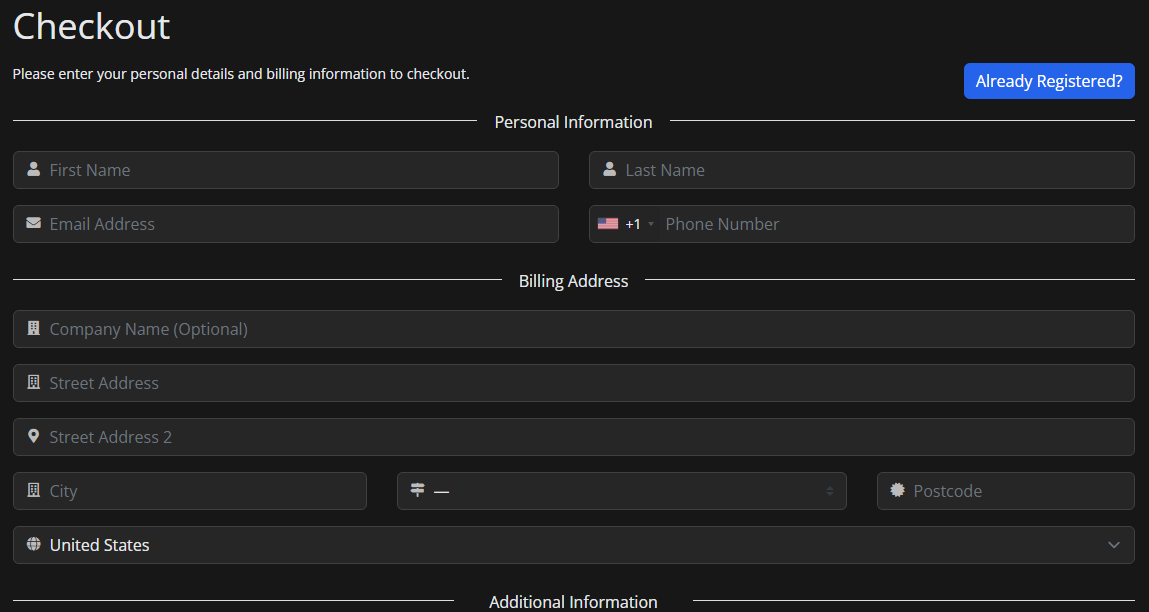Image resolution: width=1149 pixels, height=612 pixels.
Task: Click the US flag icon in phone field
Action: tap(608, 224)
